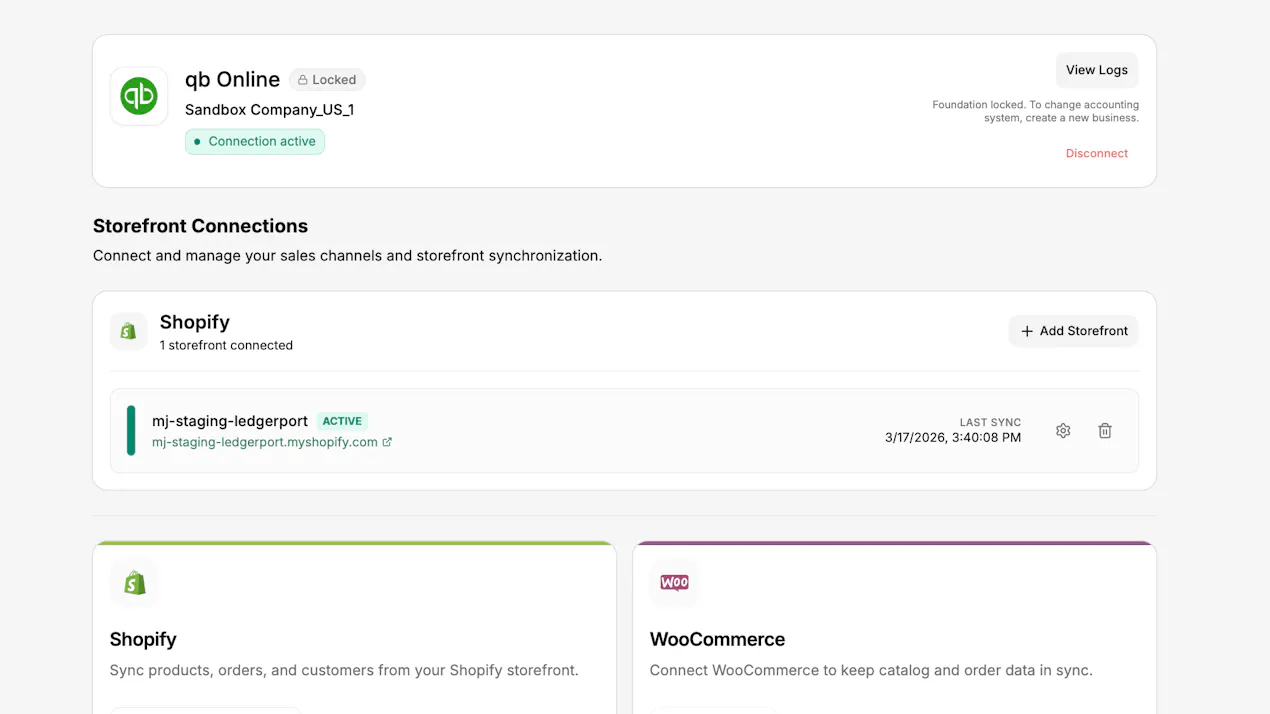Click the Connection active badge

(255, 142)
